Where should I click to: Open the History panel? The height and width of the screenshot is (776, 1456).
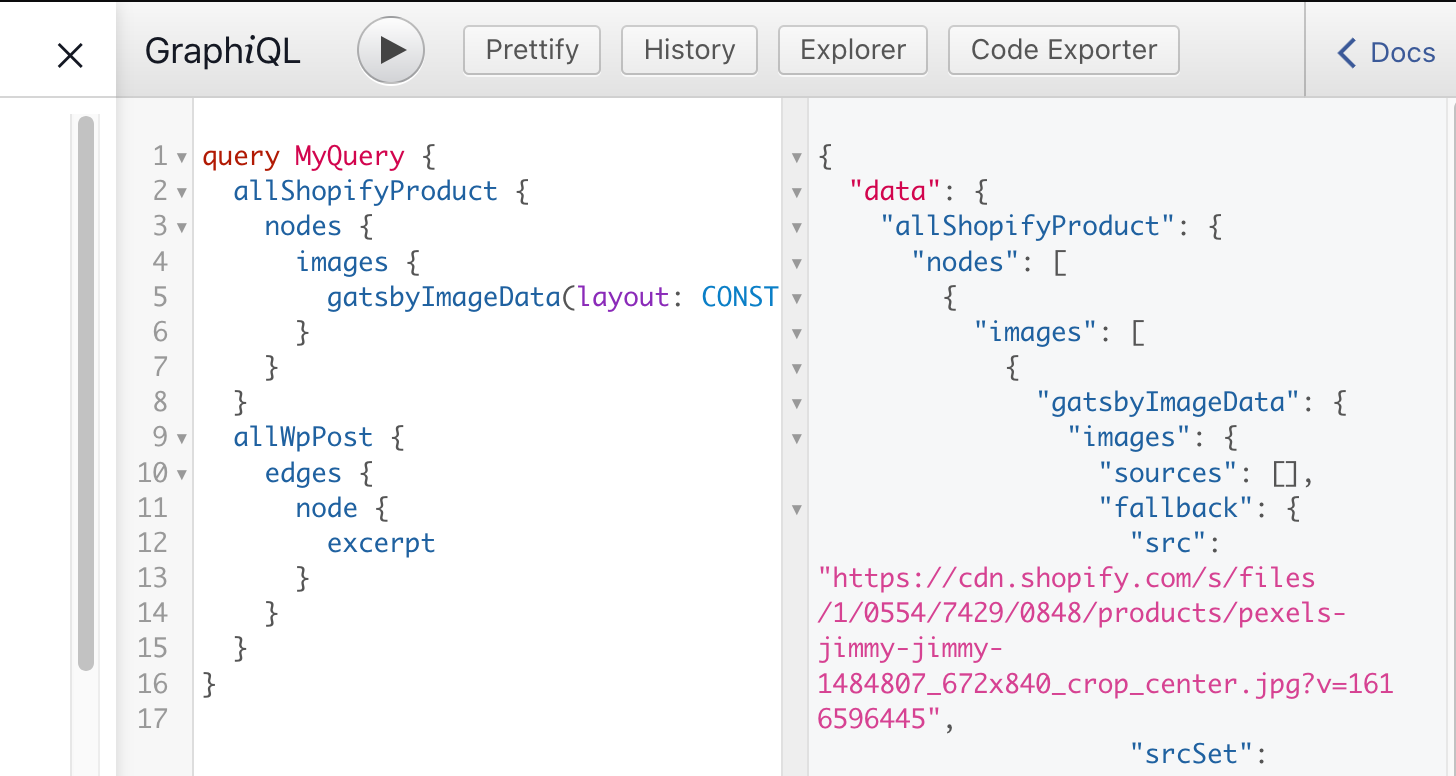pyautogui.click(x=689, y=50)
